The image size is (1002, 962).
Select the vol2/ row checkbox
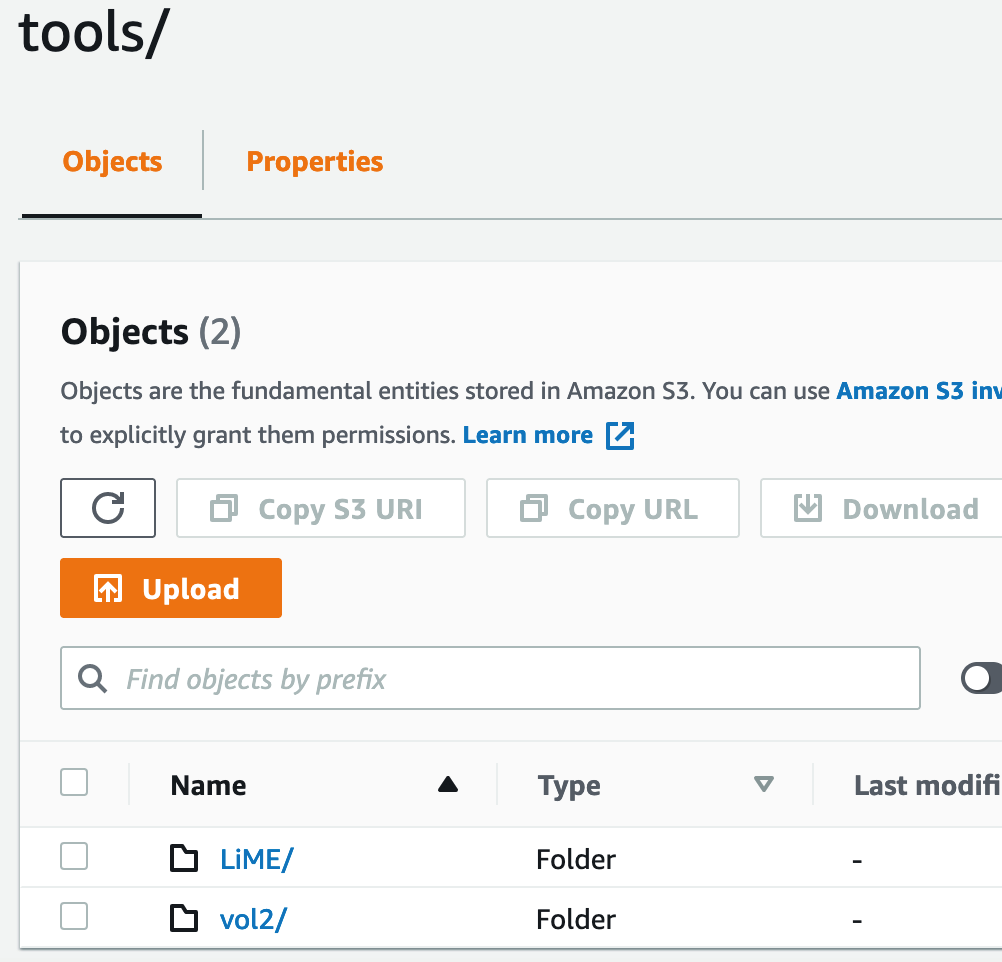74,916
